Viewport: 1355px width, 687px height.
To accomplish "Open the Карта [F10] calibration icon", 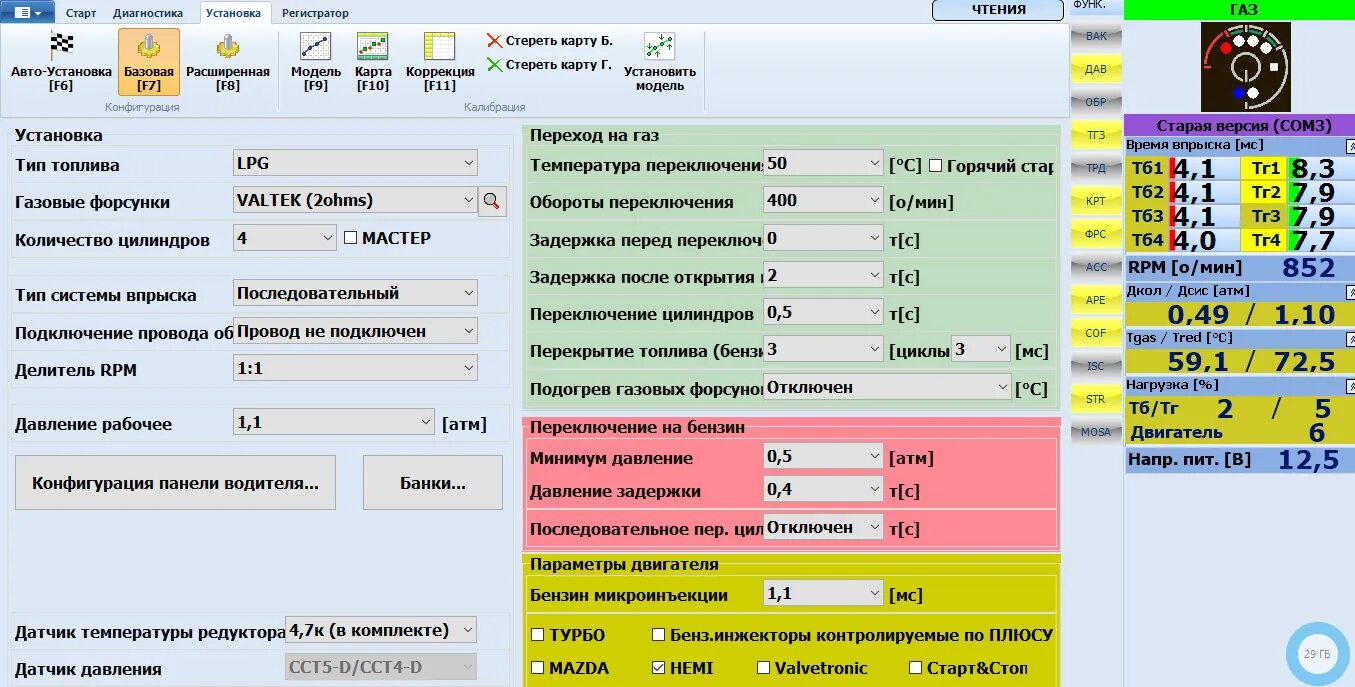I will coord(373,61).
